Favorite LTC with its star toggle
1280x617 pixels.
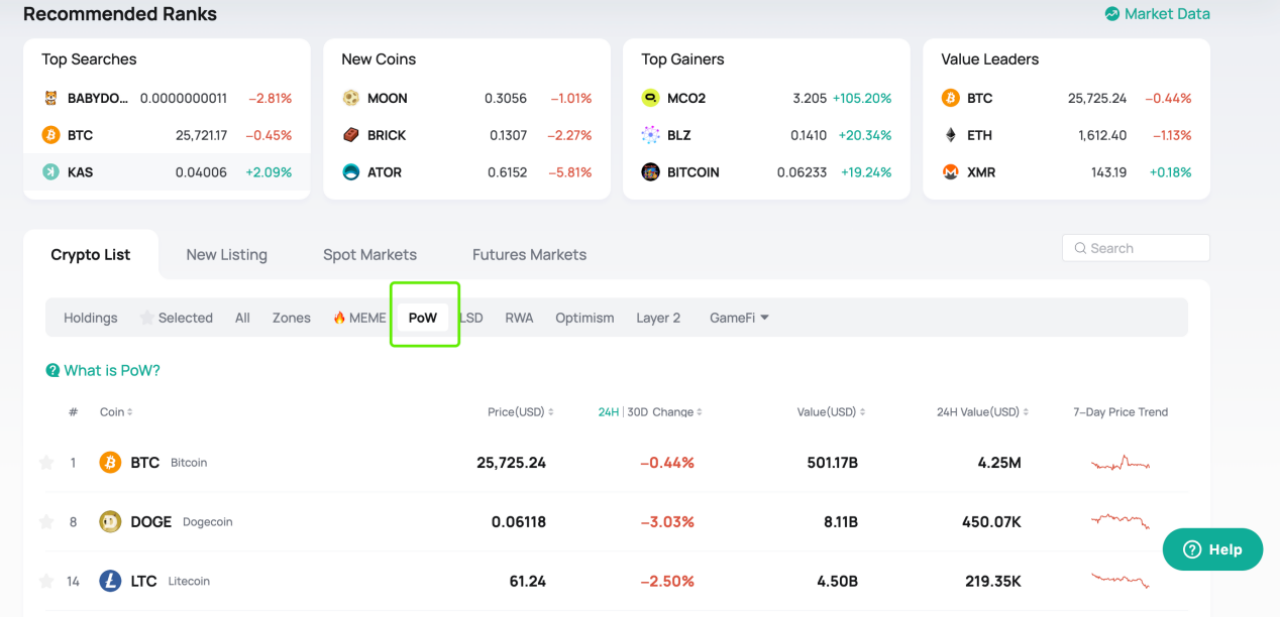(46, 581)
